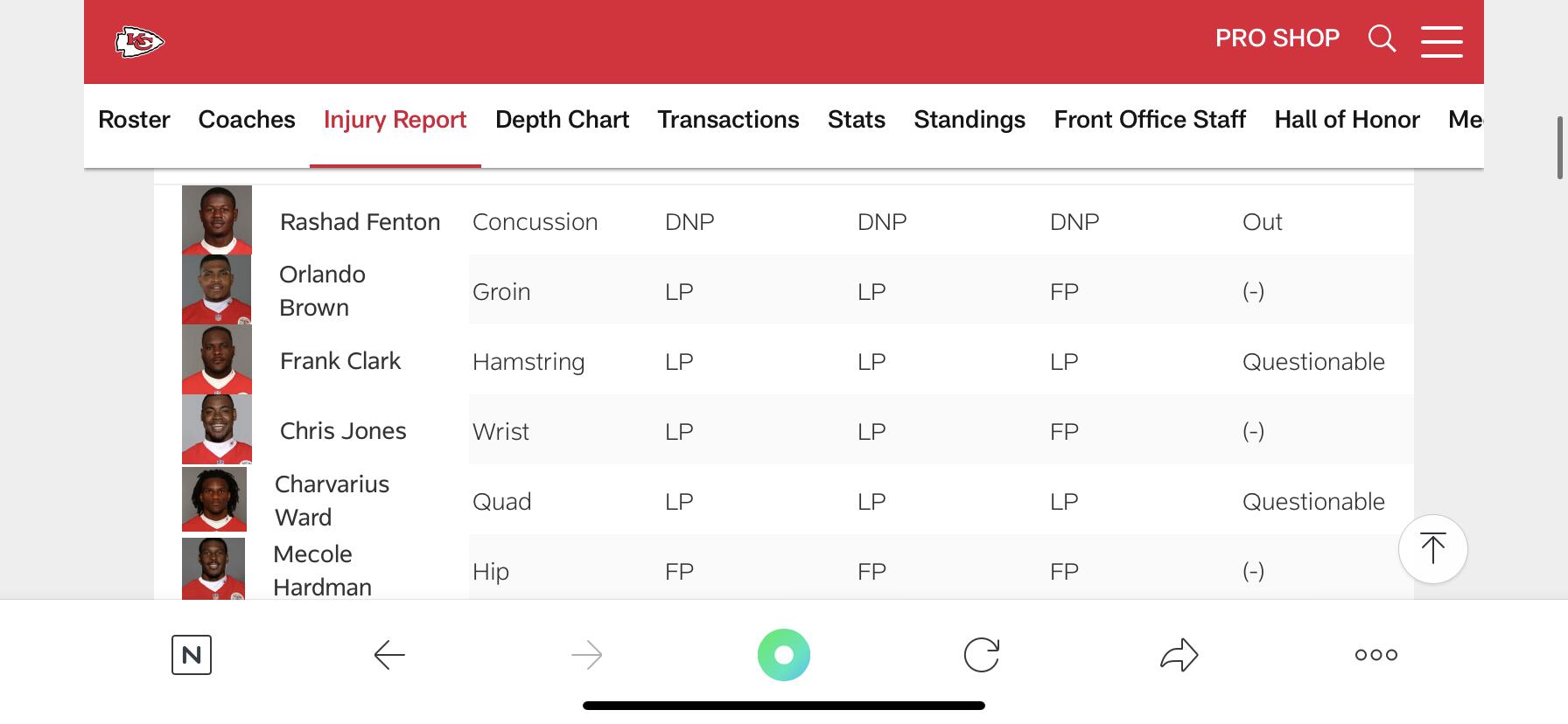Open the site search magnifier
Image resolution: width=1568 pixels, height=724 pixels.
(x=1382, y=38)
